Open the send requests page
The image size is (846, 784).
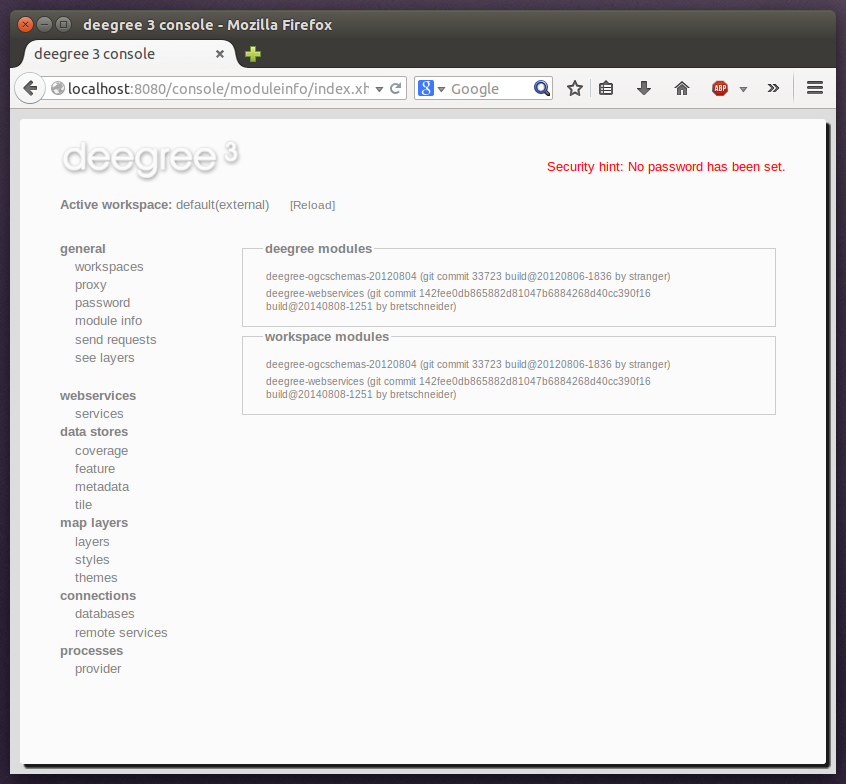point(115,339)
